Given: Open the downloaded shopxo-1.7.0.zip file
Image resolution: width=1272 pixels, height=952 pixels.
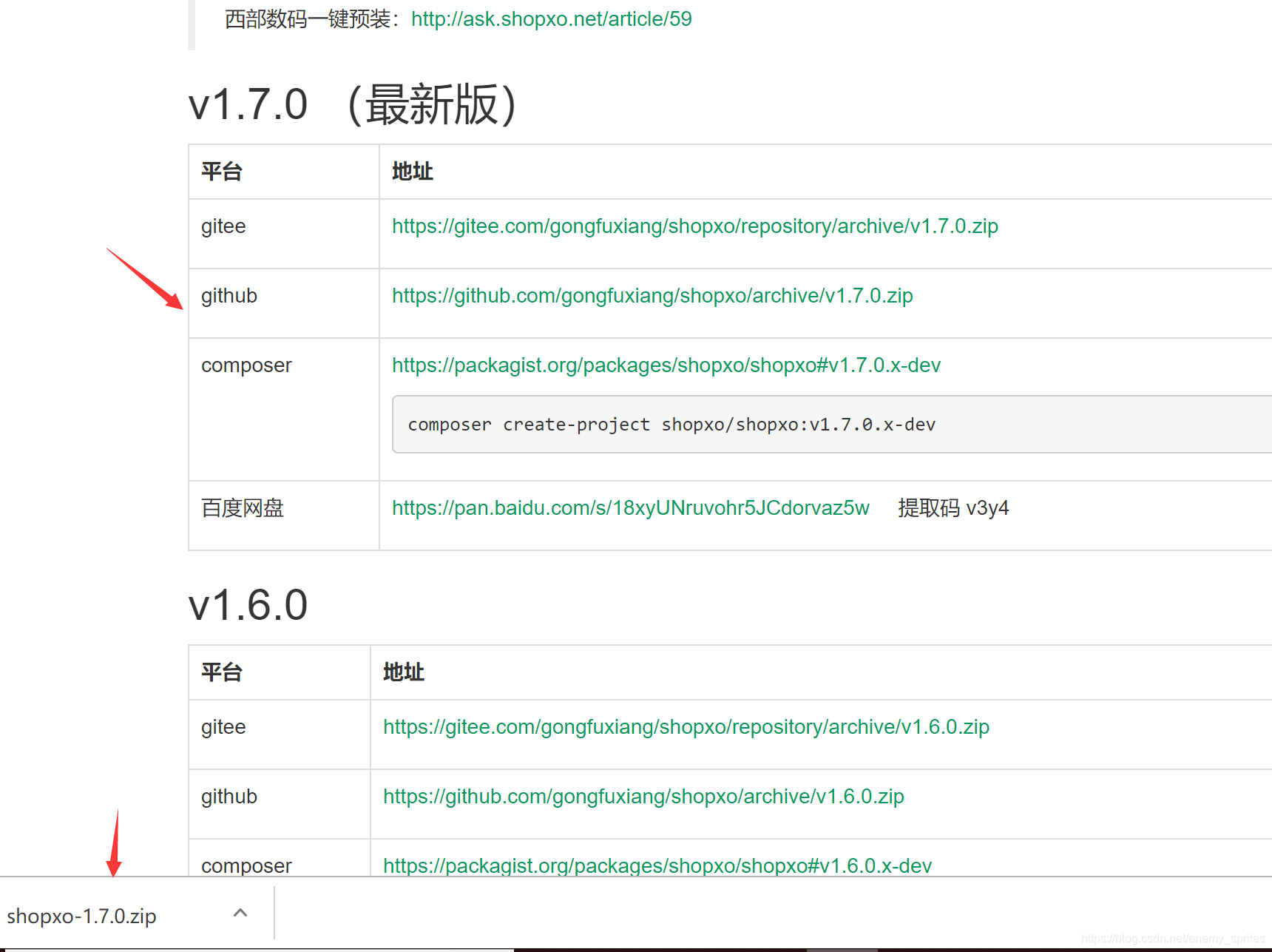Looking at the screenshot, I should tap(81, 916).
